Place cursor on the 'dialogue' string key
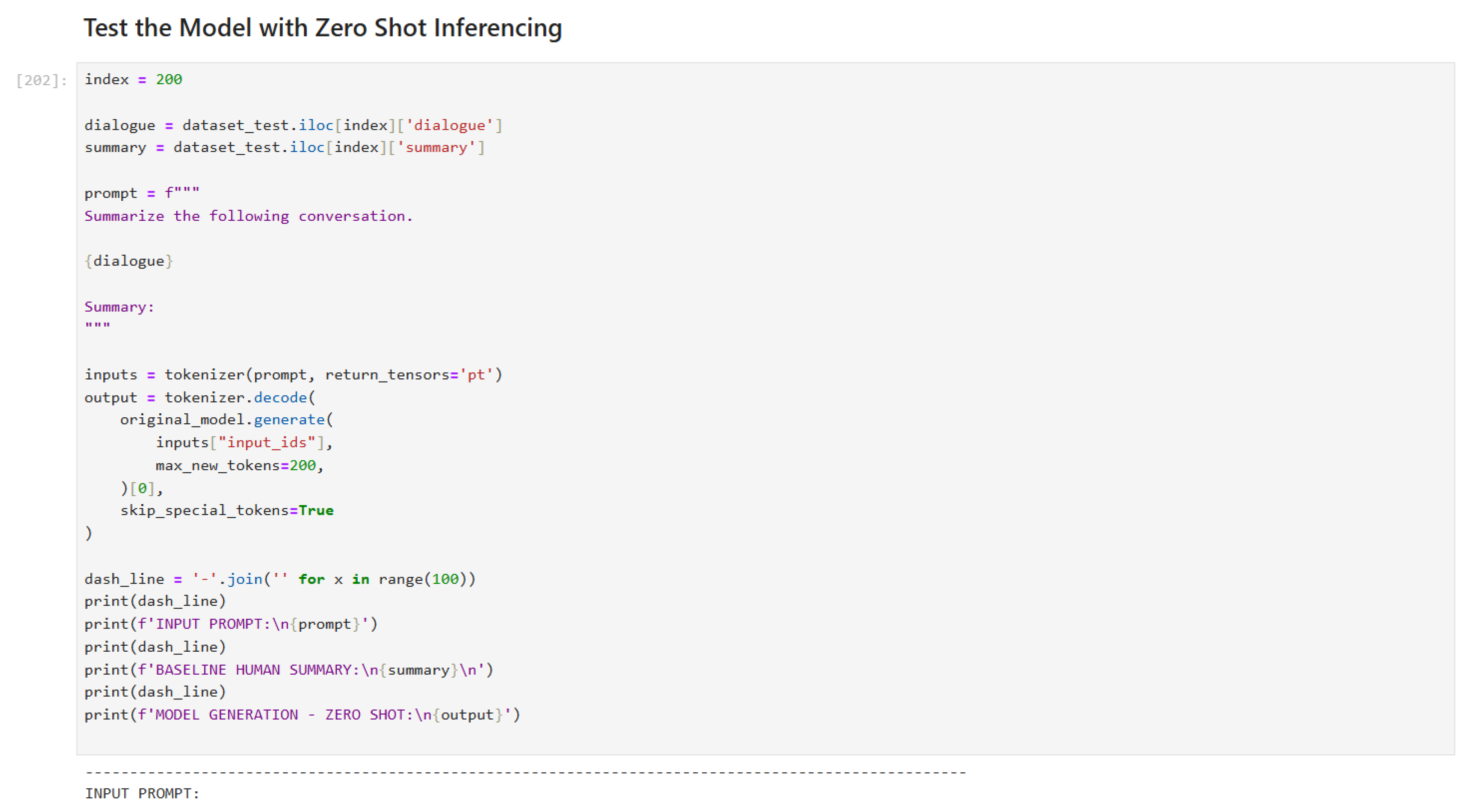 coord(449,125)
